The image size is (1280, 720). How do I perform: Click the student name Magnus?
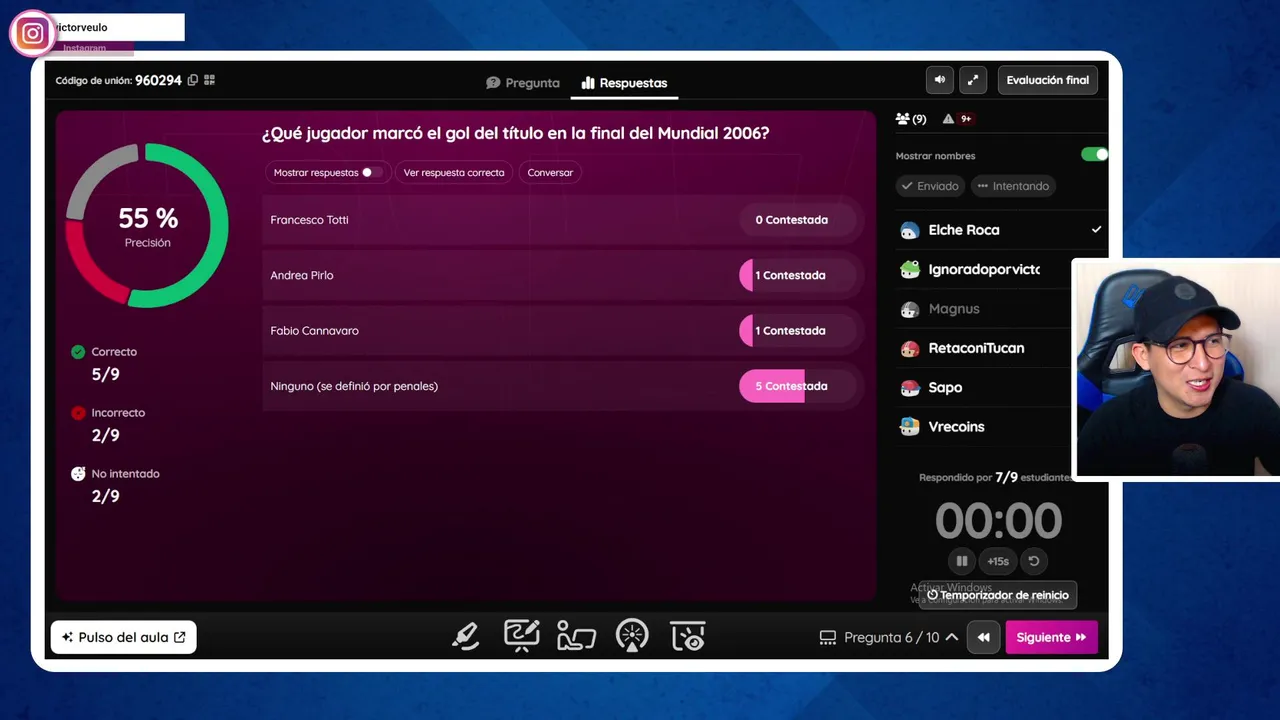pos(953,309)
